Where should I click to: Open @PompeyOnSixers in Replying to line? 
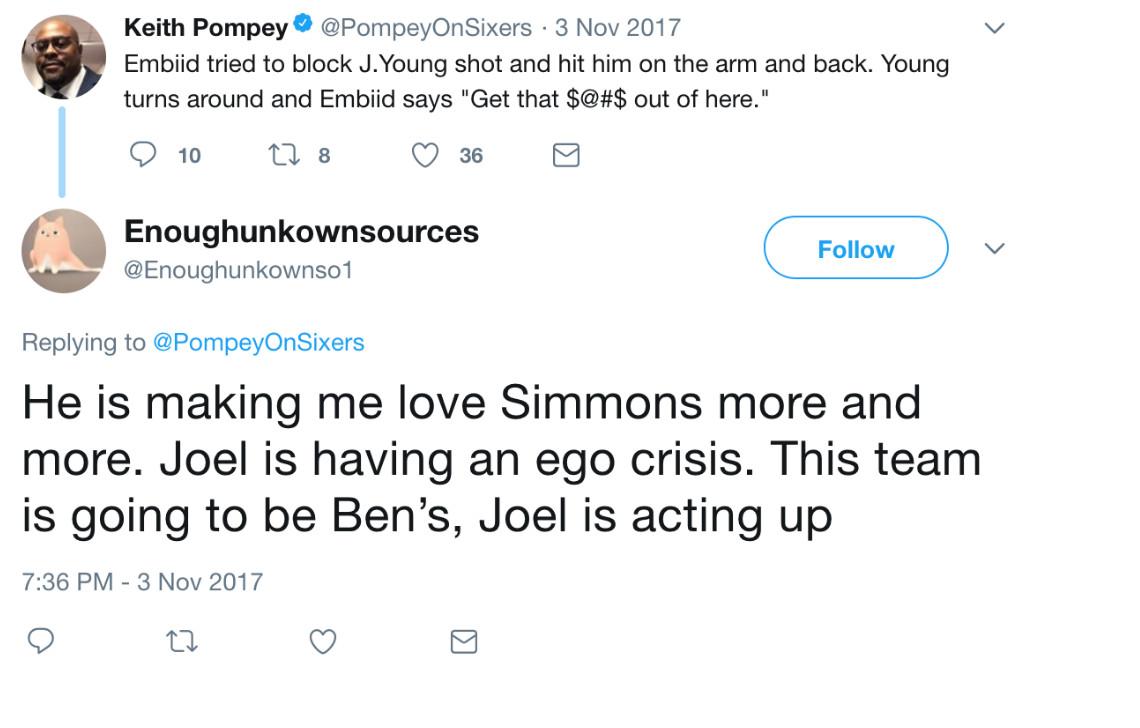258,342
